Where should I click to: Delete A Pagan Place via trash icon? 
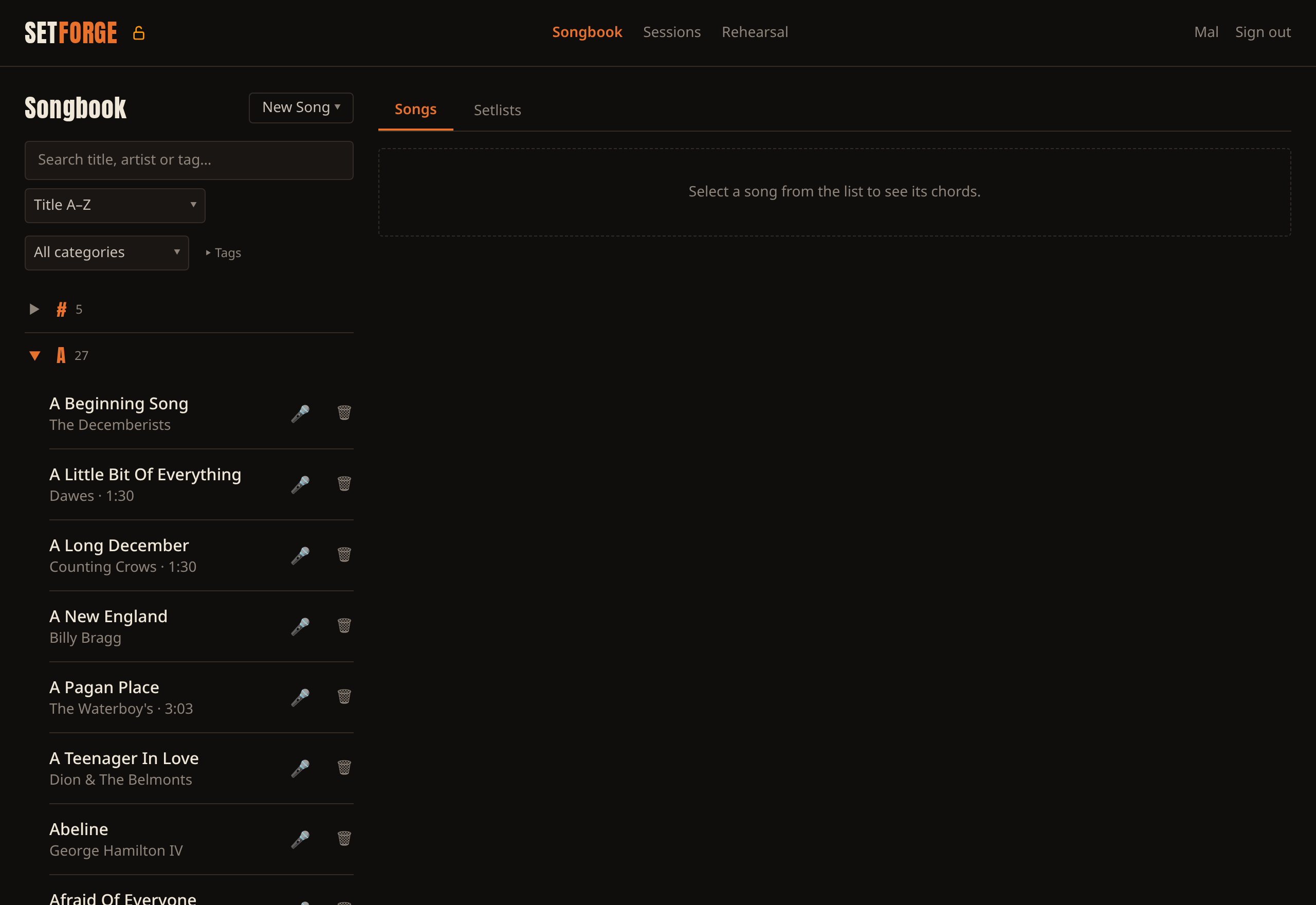(344, 696)
